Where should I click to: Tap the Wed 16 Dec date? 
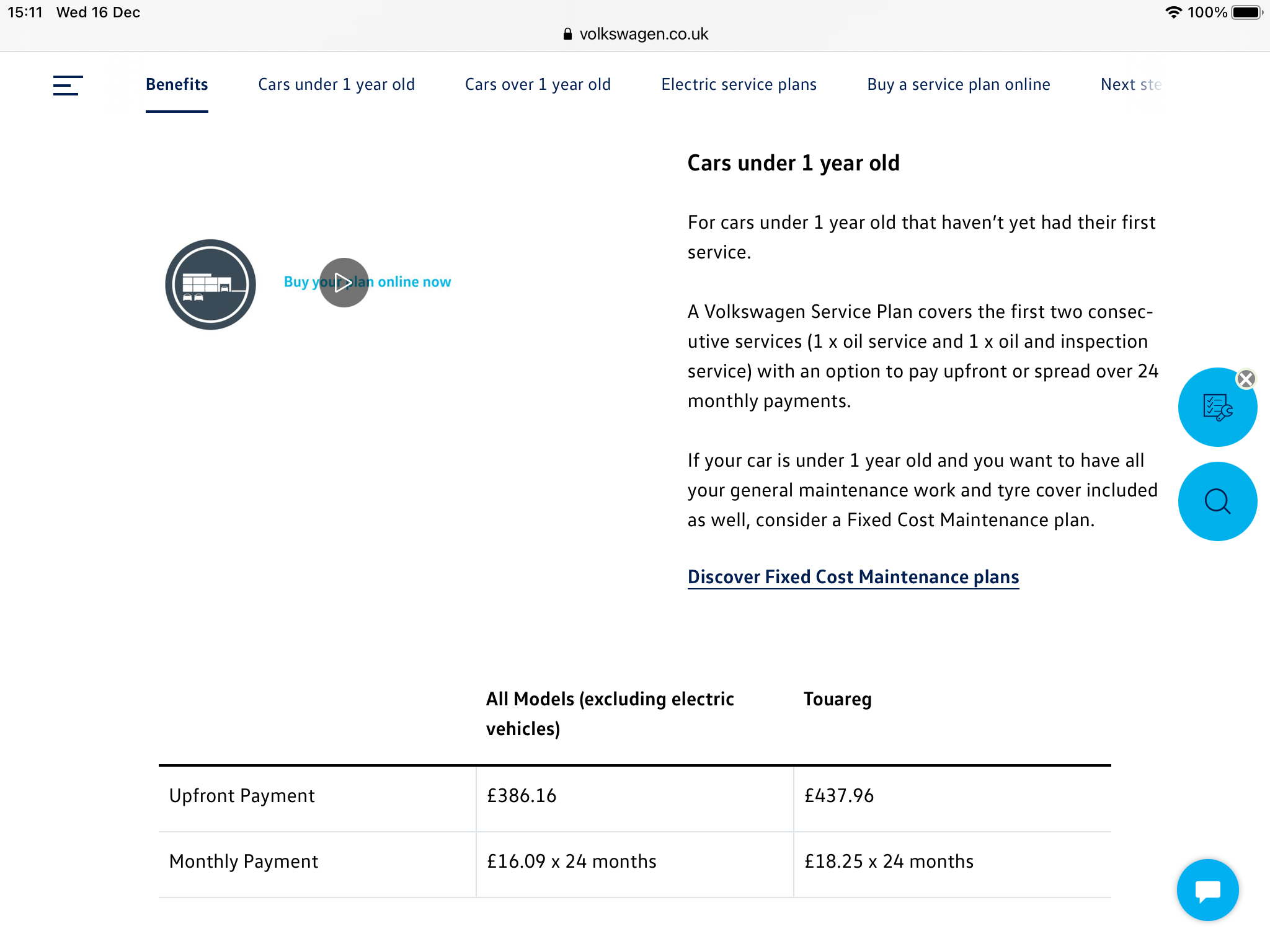point(98,12)
